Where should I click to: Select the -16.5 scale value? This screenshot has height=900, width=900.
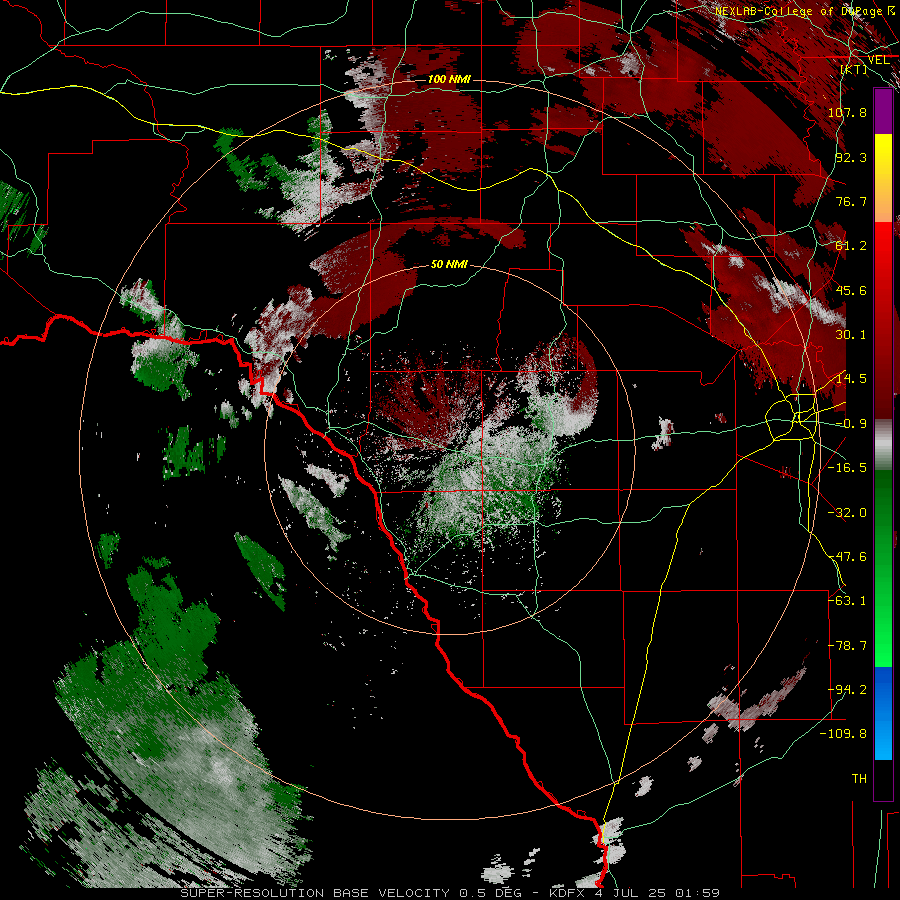click(847, 468)
